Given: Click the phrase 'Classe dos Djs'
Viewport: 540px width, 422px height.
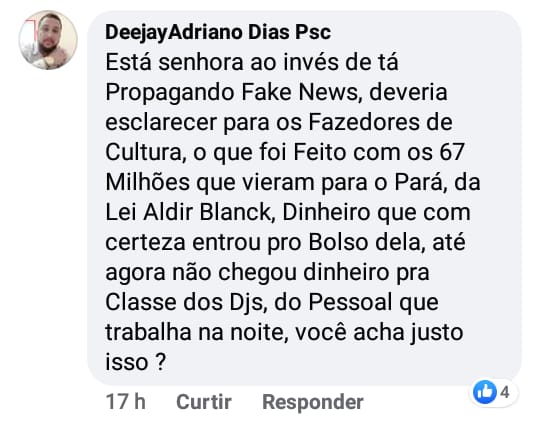Looking at the screenshot, I should (184, 302).
